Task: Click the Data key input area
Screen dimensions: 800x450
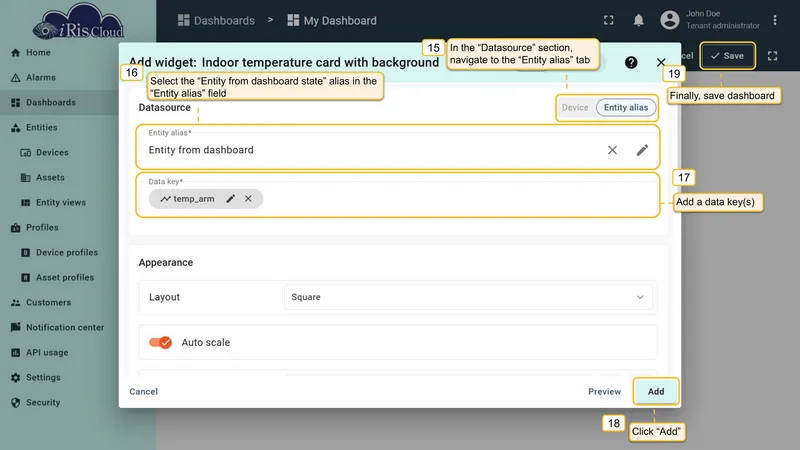Action: coord(398,196)
